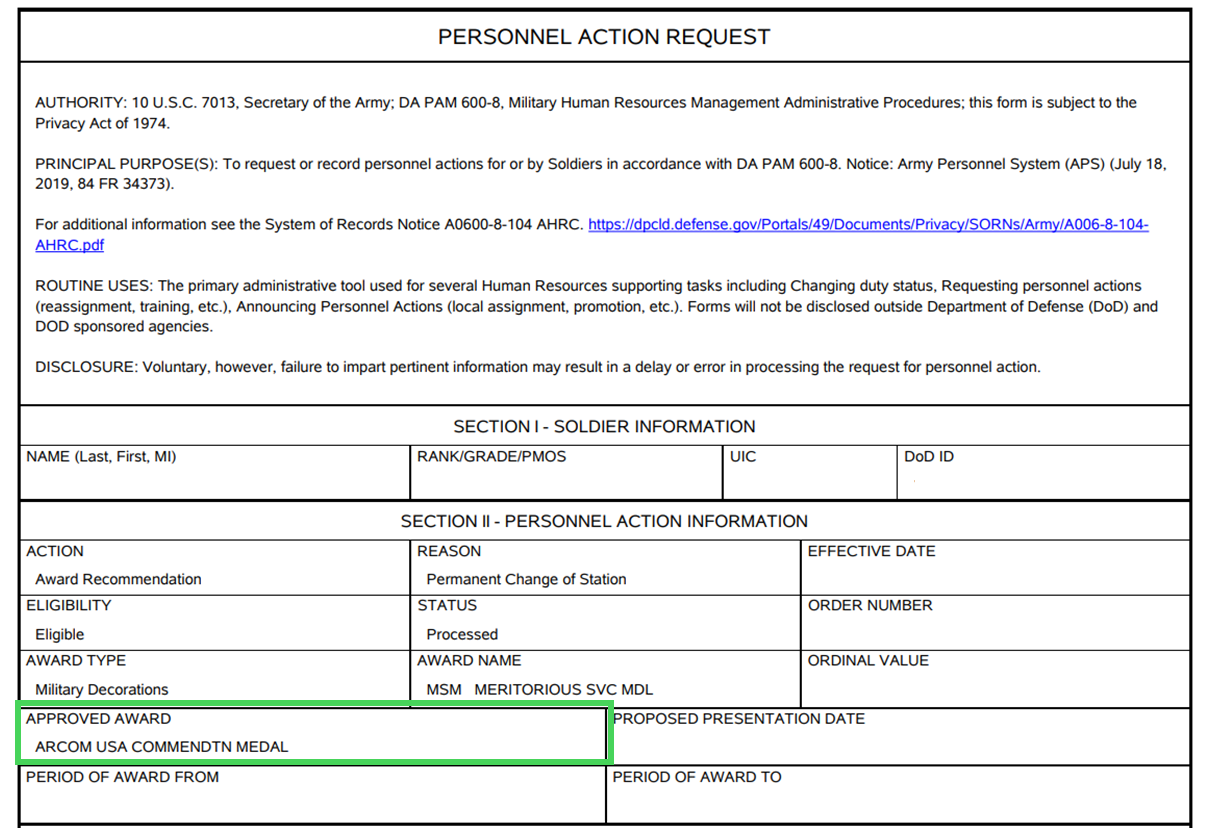1207x828 pixels.
Task: Select the AWARD NAME field showing MSM
Action: pos(605,678)
